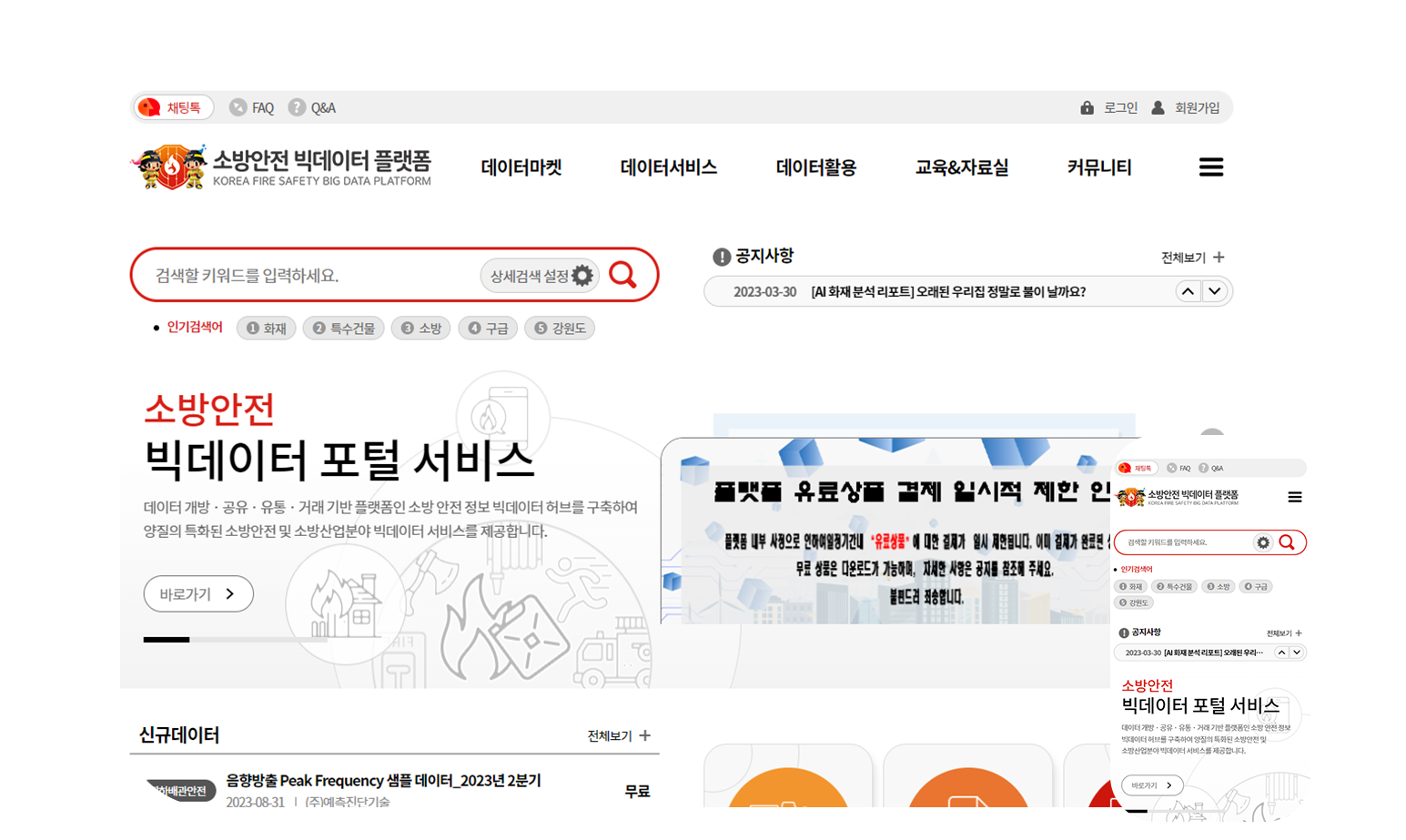Click the 로그인 link
This screenshot has height=840, width=1406.
(x=1120, y=107)
